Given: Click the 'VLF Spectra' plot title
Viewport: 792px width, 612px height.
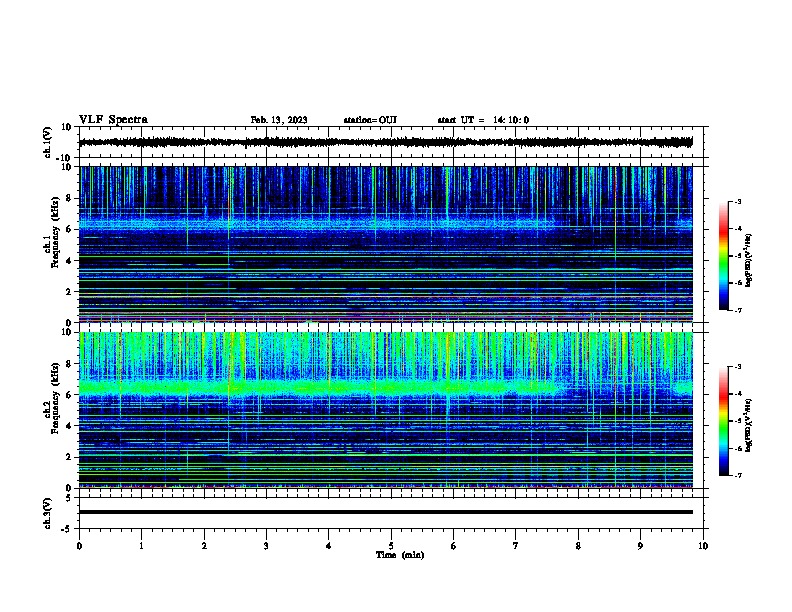Looking at the screenshot, I should [x=113, y=120].
